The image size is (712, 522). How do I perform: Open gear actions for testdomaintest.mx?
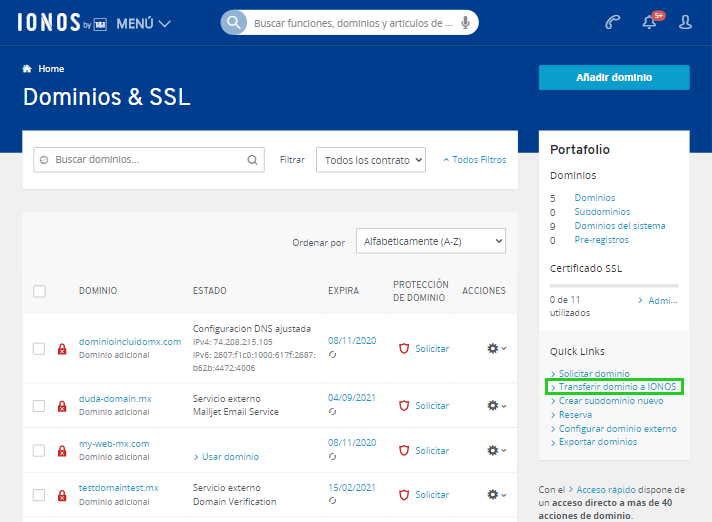pos(497,495)
